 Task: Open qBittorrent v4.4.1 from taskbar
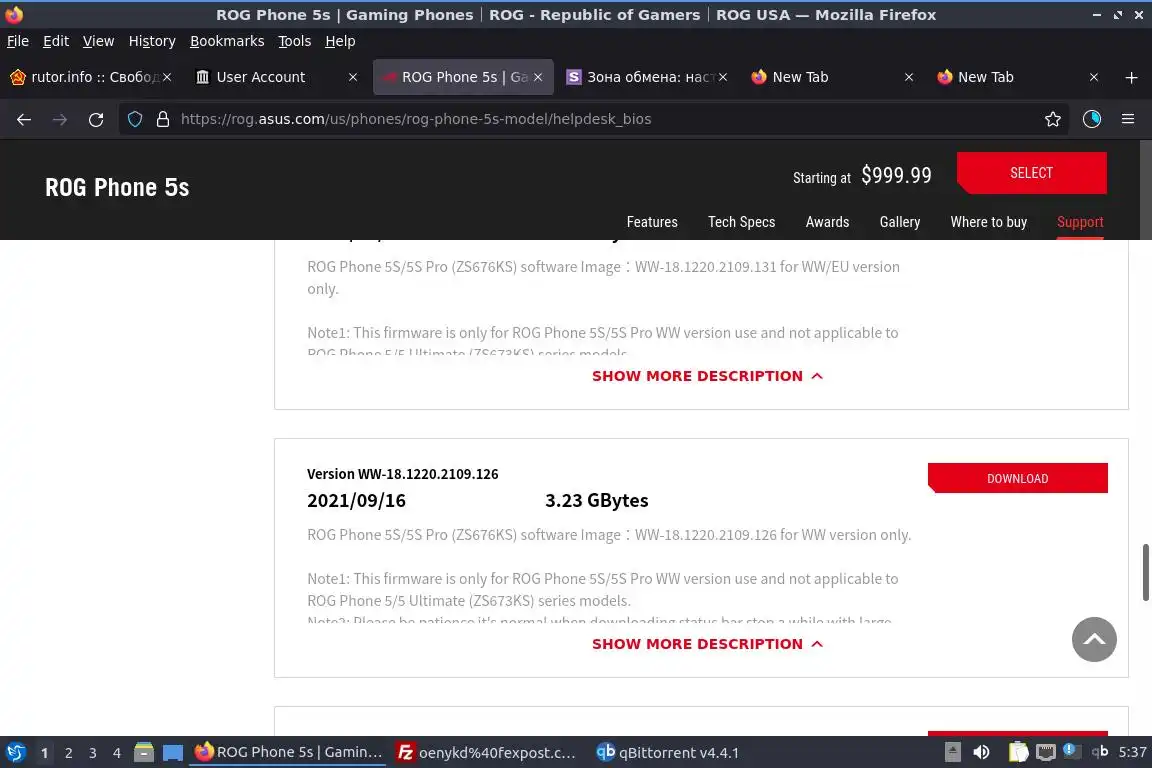coord(668,753)
